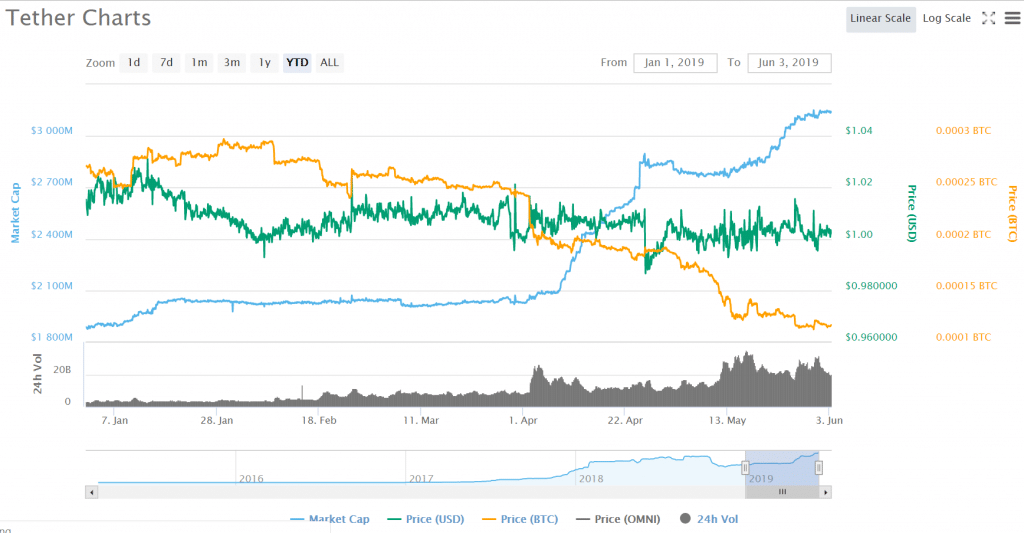Screen dimensions: 1024x533
Task: Click the navigator left range handle
Action: point(745,467)
